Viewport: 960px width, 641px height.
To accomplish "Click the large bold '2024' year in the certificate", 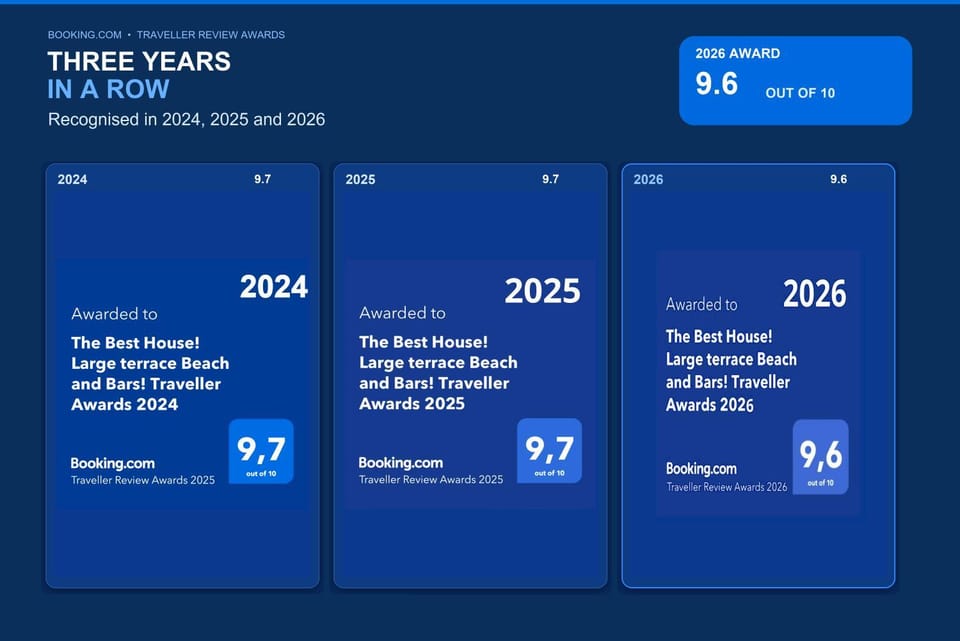I will [274, 287].
